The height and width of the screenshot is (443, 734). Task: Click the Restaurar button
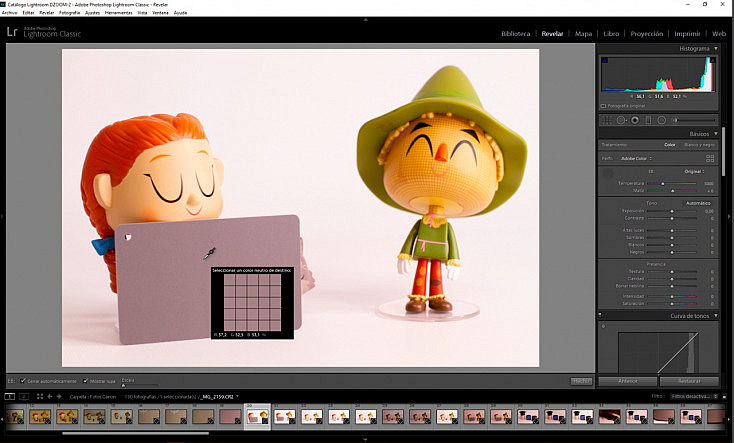pos(689,381)
